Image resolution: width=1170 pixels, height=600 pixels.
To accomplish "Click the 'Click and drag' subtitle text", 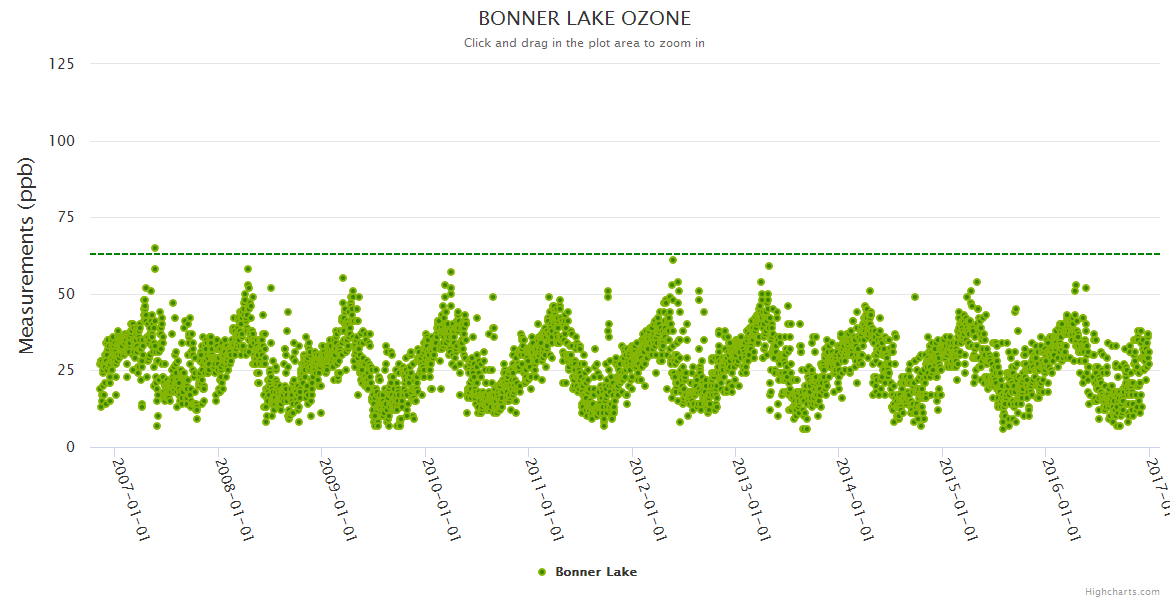I will (584, 43).
